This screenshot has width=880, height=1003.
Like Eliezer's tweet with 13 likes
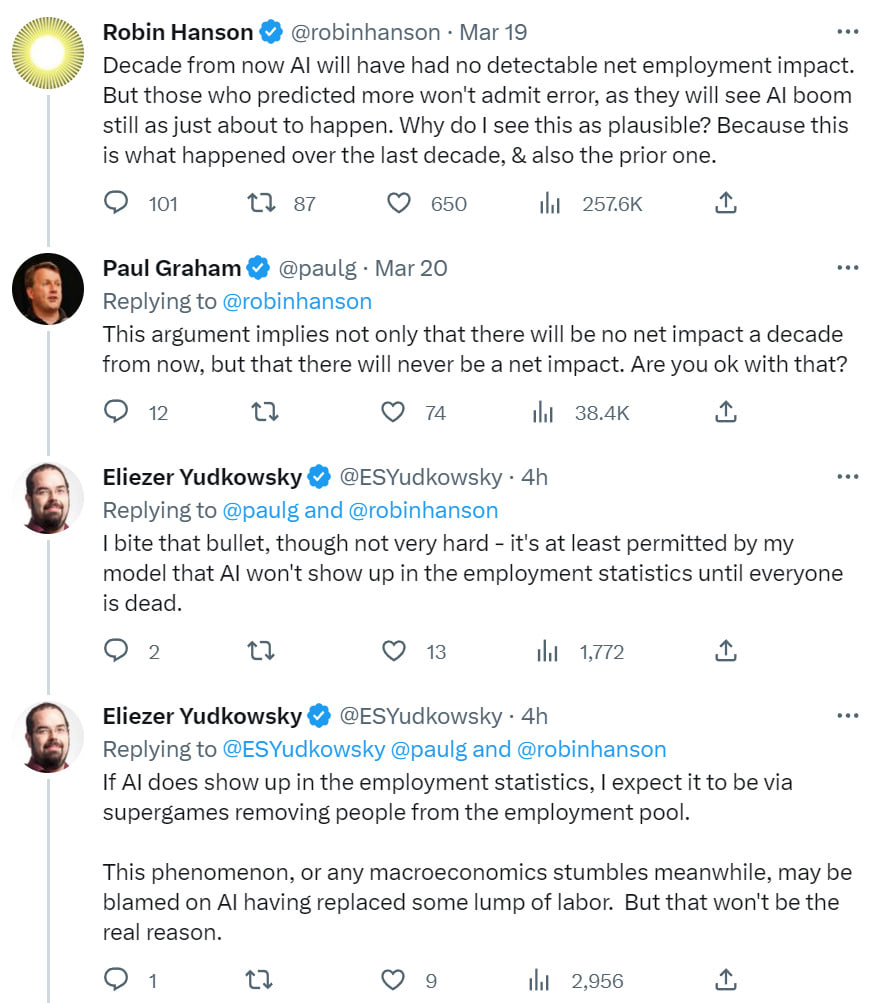393,651
